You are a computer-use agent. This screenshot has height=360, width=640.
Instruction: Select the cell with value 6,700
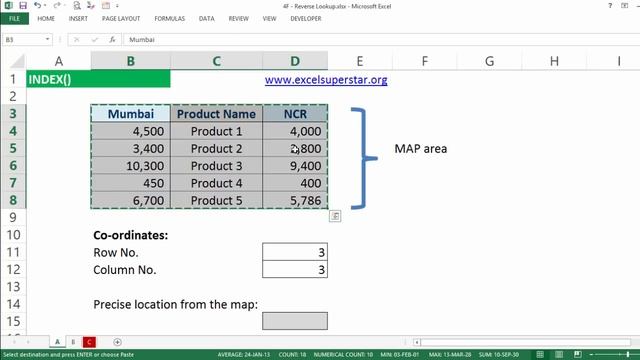point(131,200)
